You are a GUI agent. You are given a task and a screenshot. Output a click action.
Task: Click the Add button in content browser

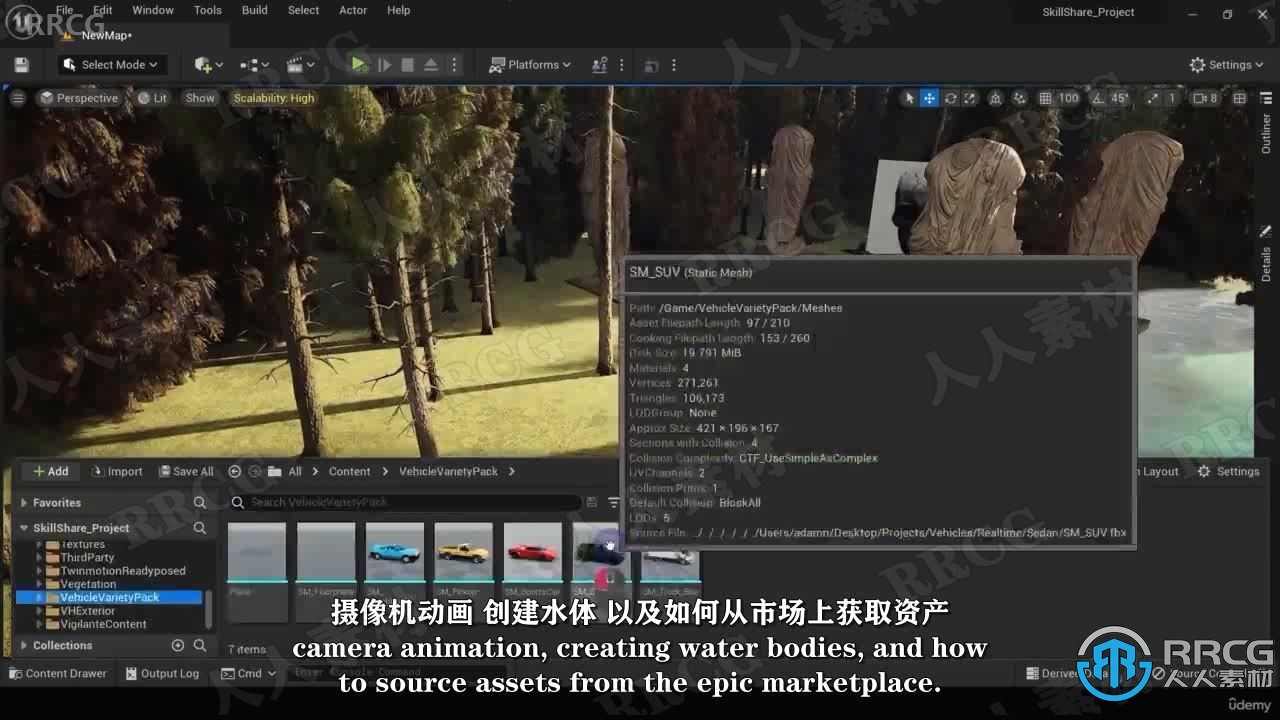point(50,471)
